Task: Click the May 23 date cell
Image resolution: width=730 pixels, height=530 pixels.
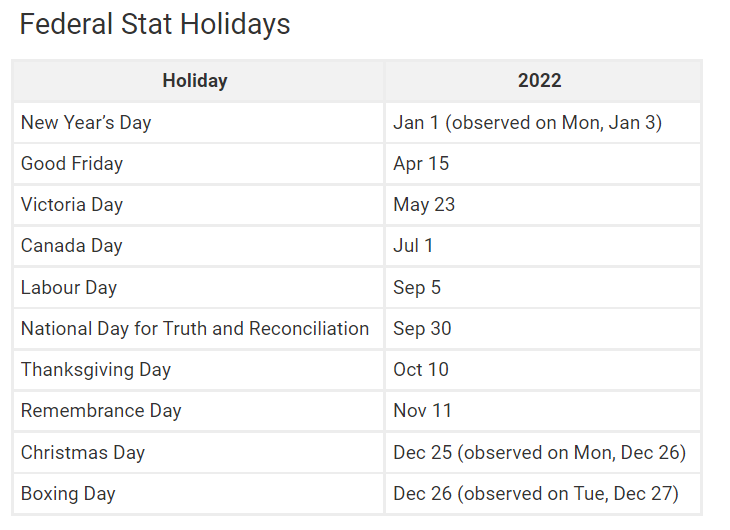Action: click(x=424, y=205)
